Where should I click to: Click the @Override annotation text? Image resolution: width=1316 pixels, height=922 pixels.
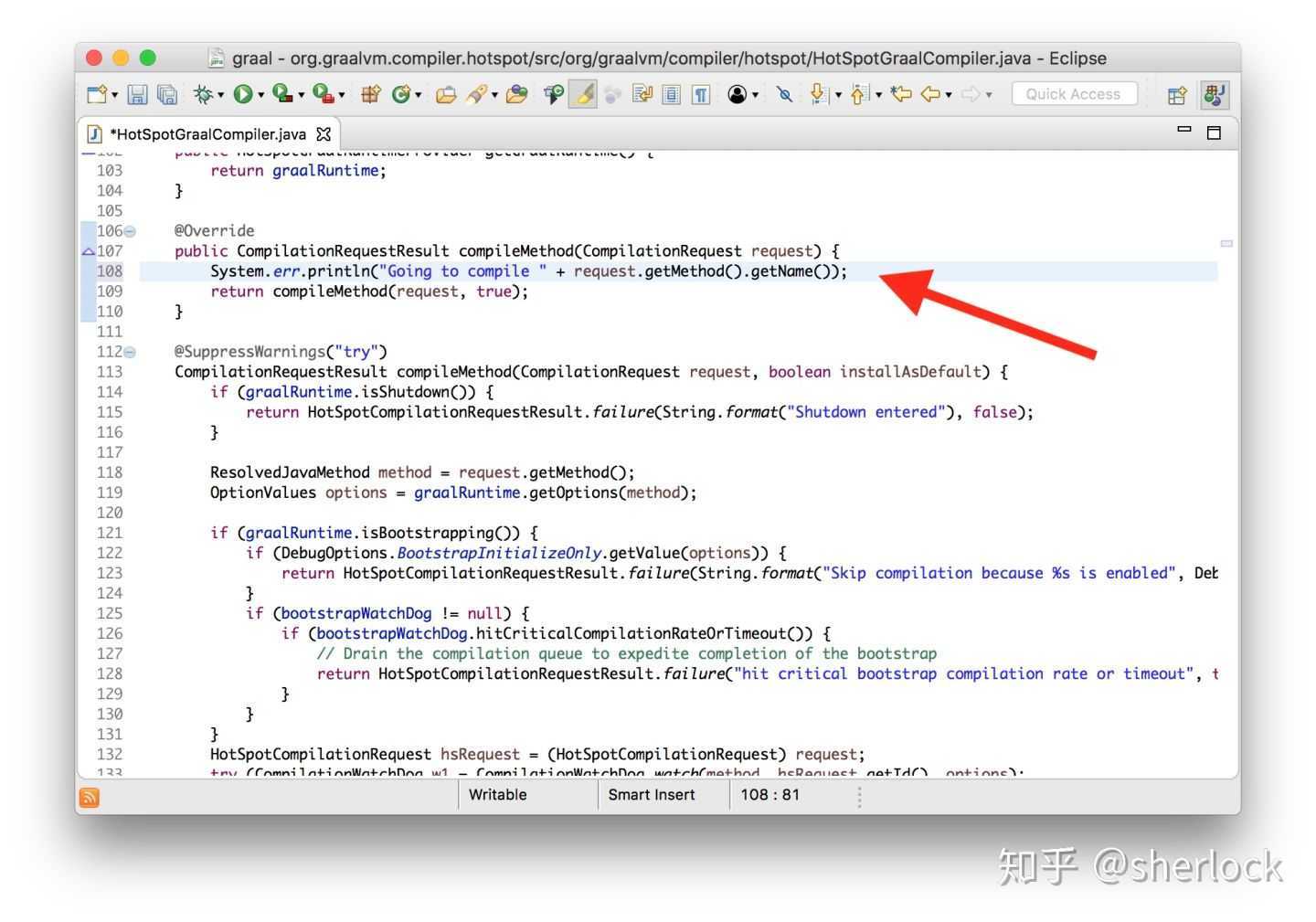click(x=215, y=231)
